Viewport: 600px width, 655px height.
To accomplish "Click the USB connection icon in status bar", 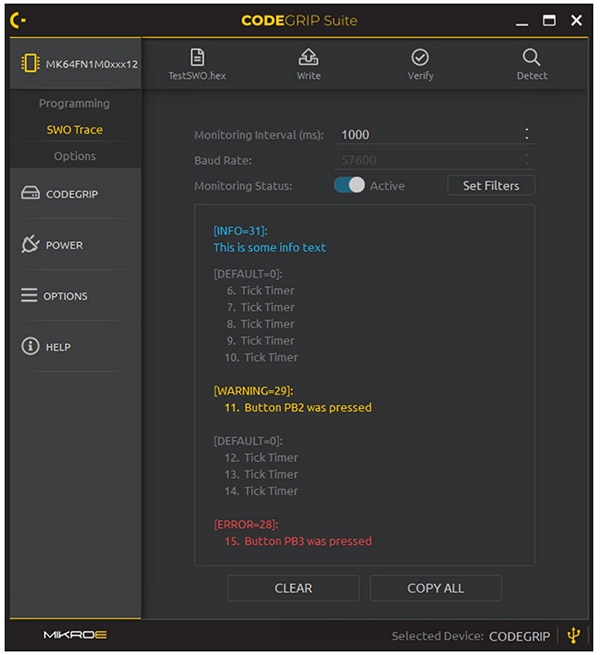I will coord(573,635).
